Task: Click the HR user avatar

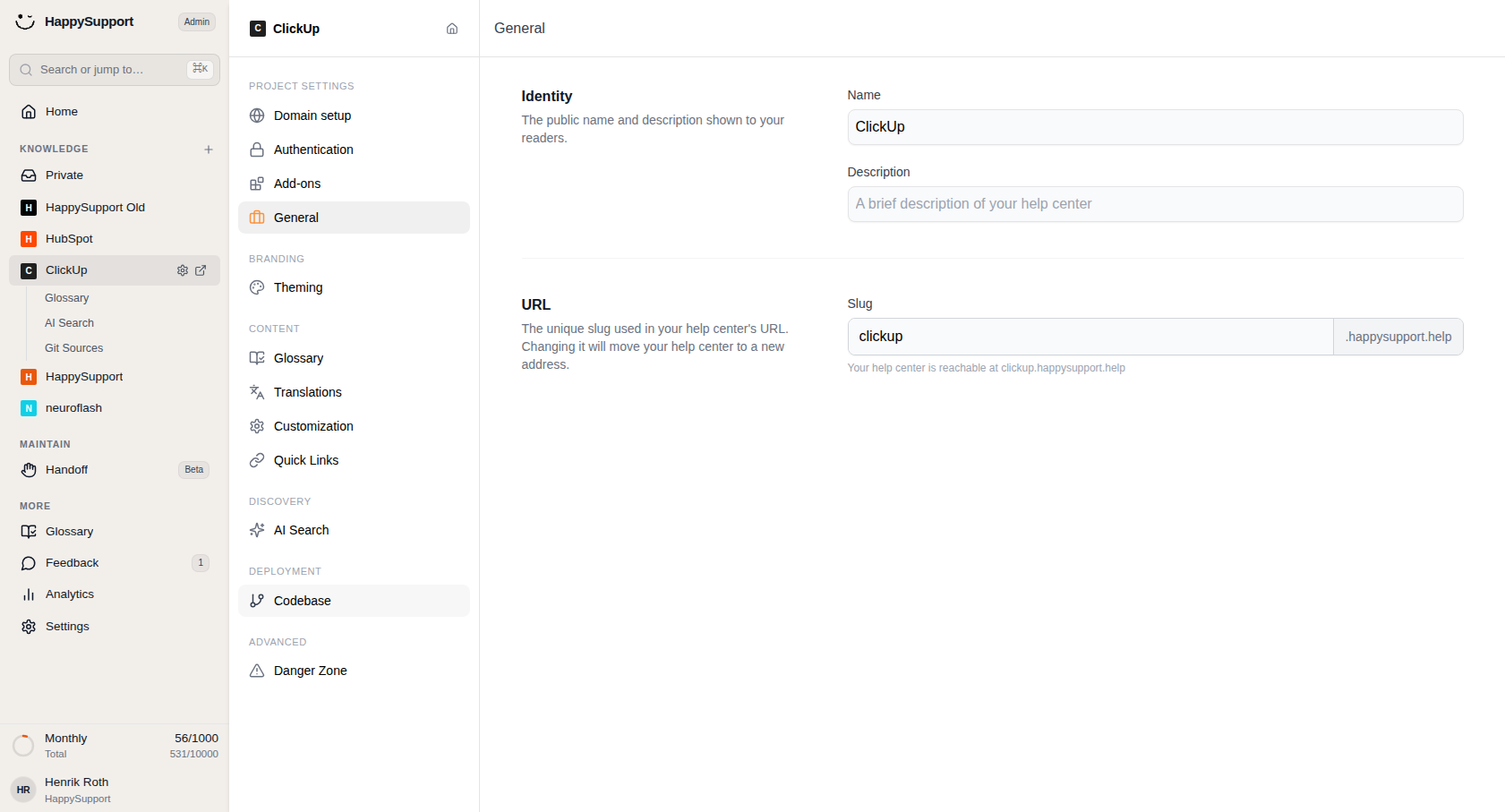Action: pos(23,790)
